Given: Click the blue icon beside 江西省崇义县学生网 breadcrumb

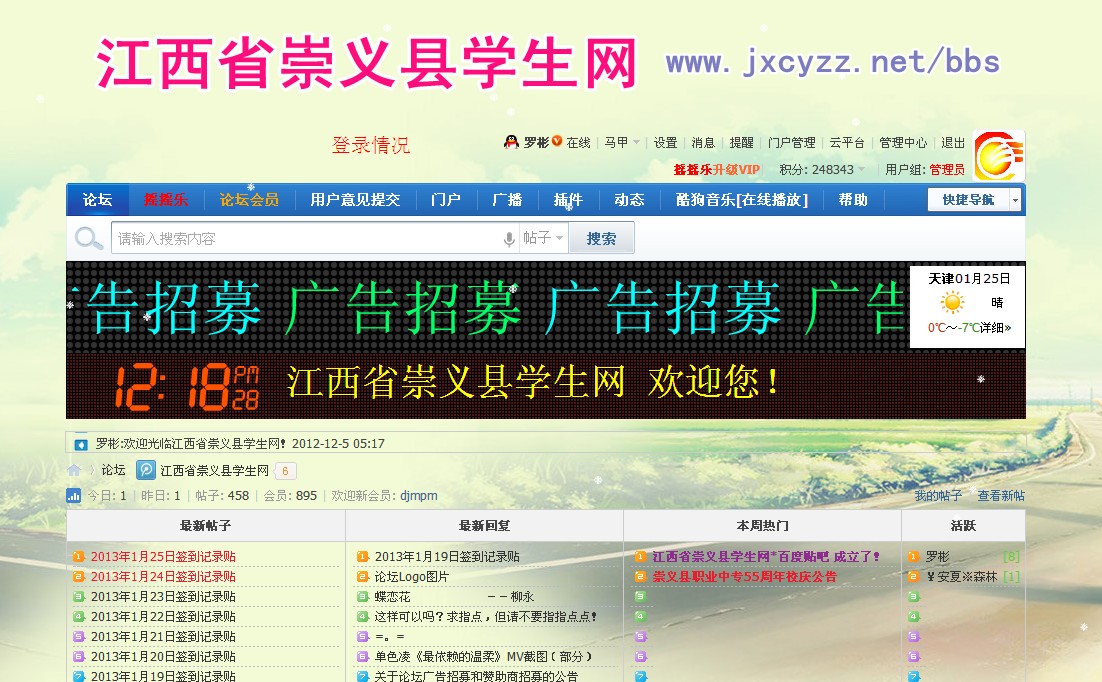Looking at the screenshot, I should [145, 470].
